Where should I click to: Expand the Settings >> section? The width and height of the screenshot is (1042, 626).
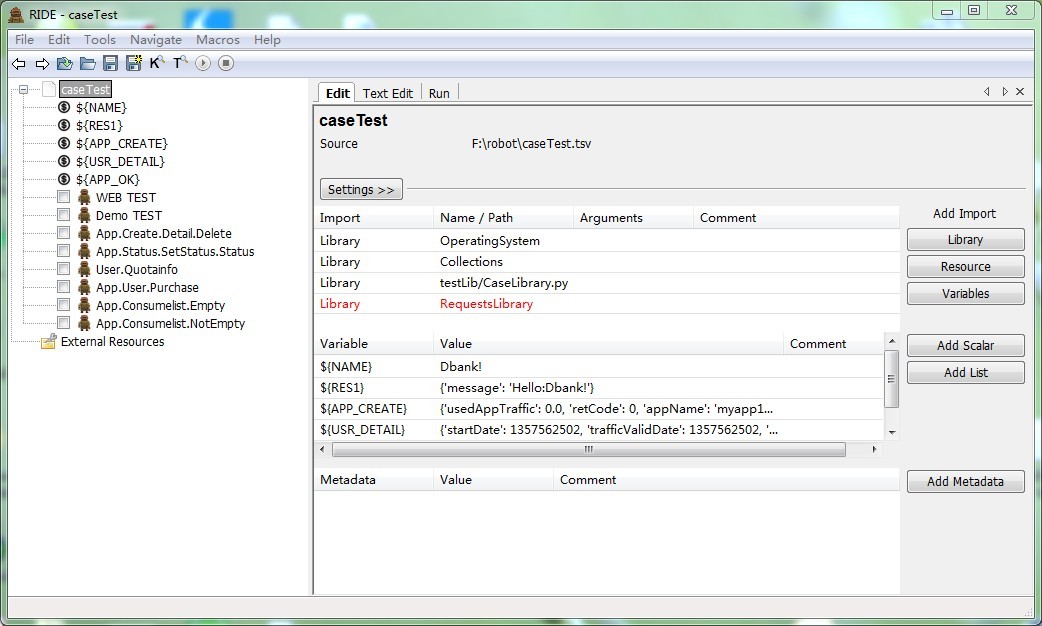pos(361,189)
